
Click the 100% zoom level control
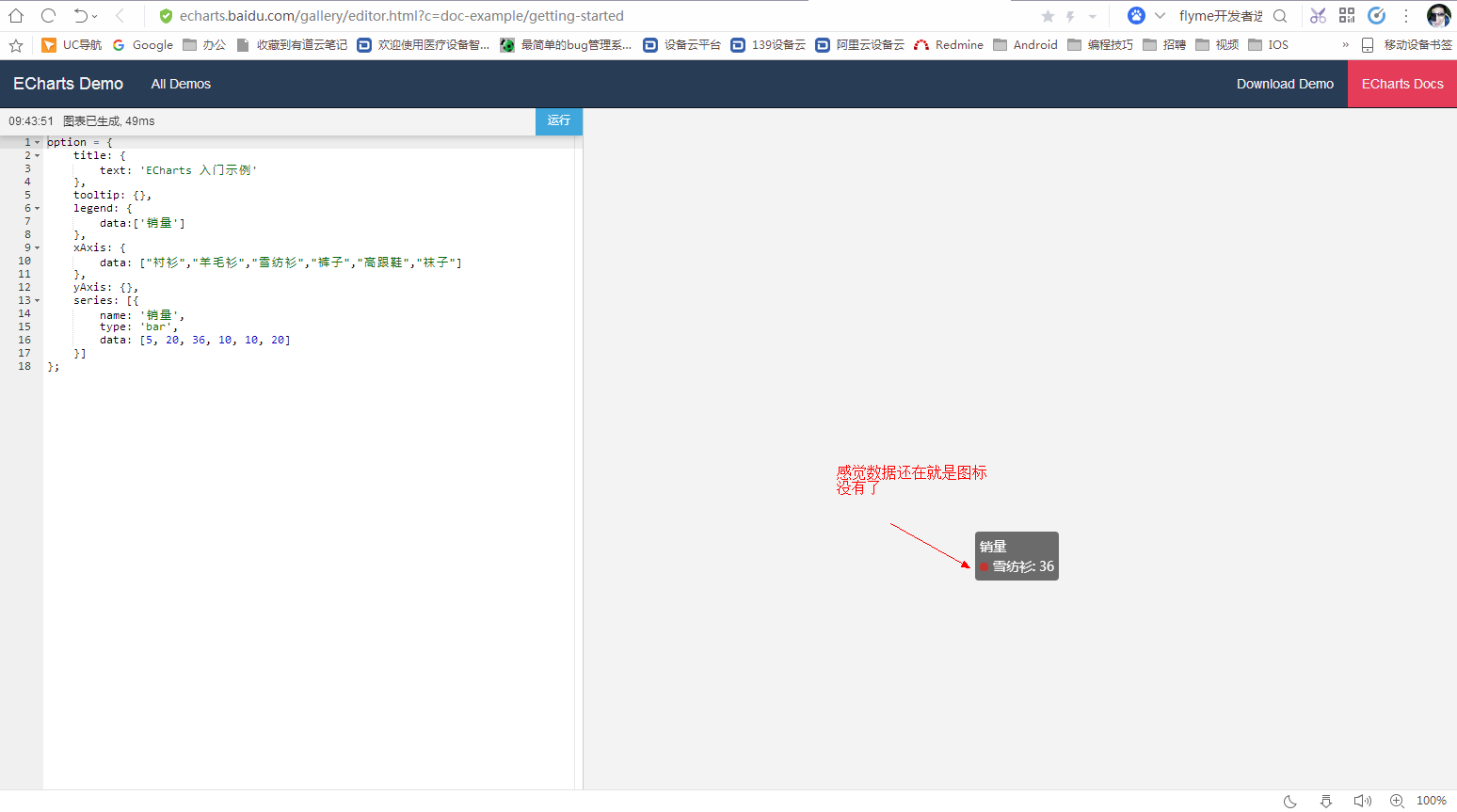click(1432, 801)
